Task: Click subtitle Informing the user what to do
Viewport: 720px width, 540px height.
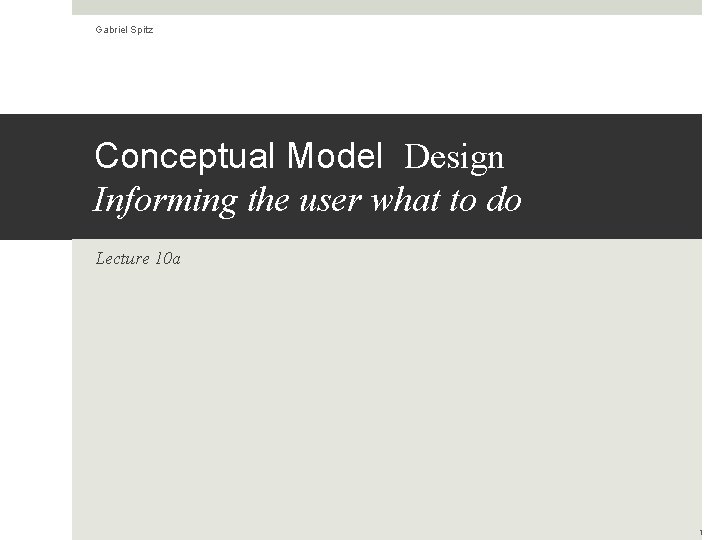Action: pos(307,201)
